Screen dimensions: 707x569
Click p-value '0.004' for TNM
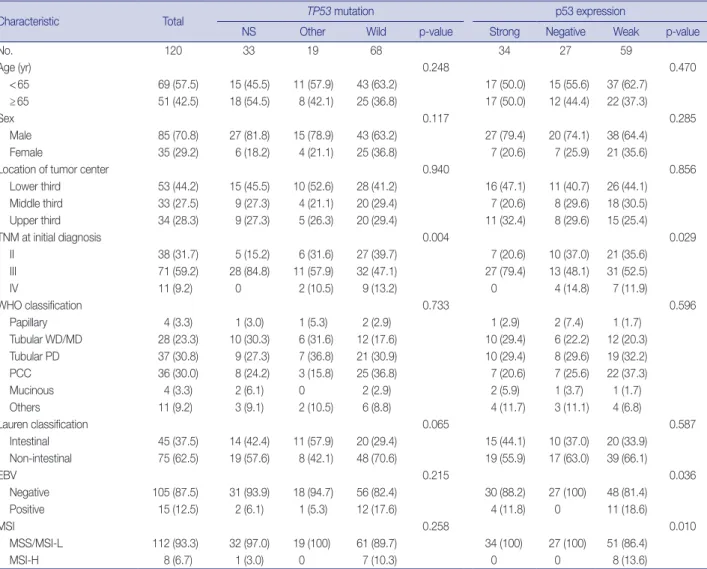[x=436, y=238]
